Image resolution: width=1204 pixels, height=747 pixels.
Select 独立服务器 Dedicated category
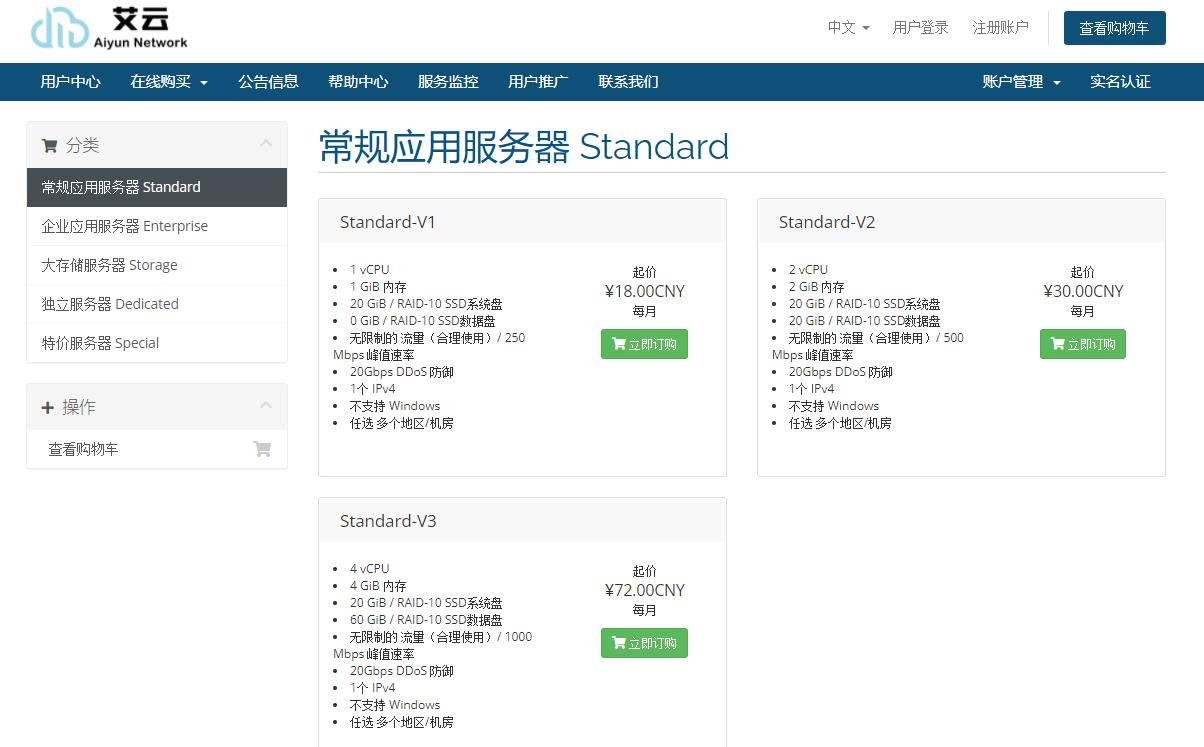click(x=157, y=304)
